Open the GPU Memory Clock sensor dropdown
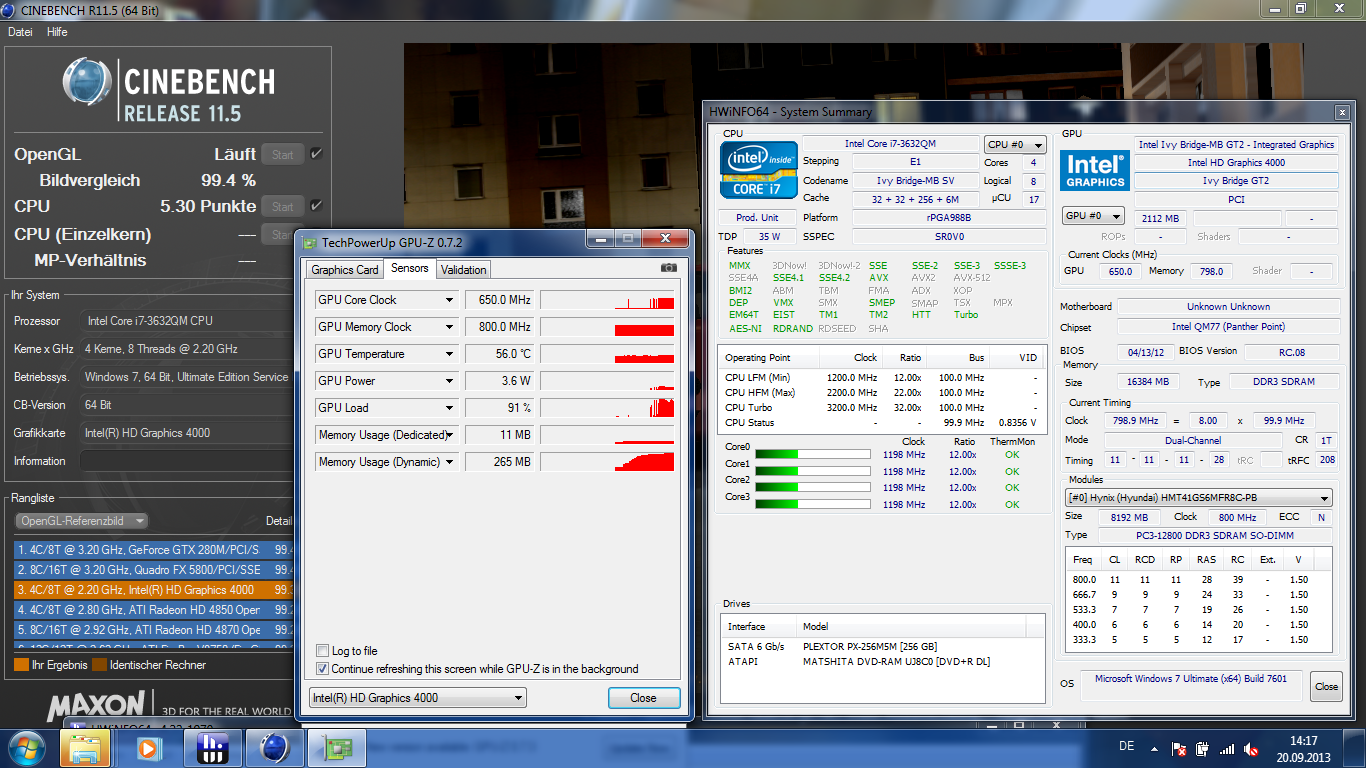Viewport: 1366px width, 768px height. tap(450, 327)
